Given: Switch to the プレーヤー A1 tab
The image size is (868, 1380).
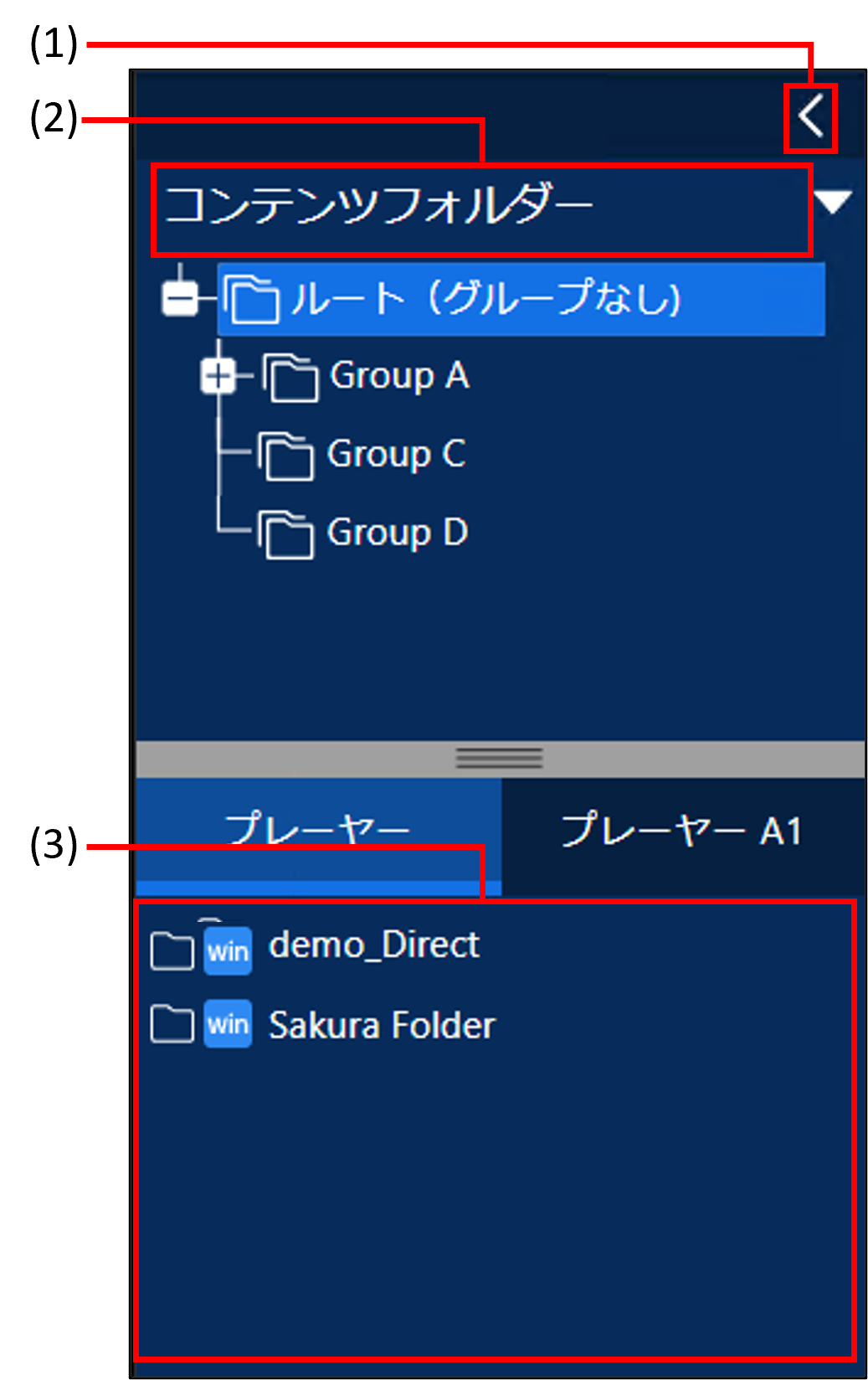Looking at the screenshot, I should (x=681, y=832).
